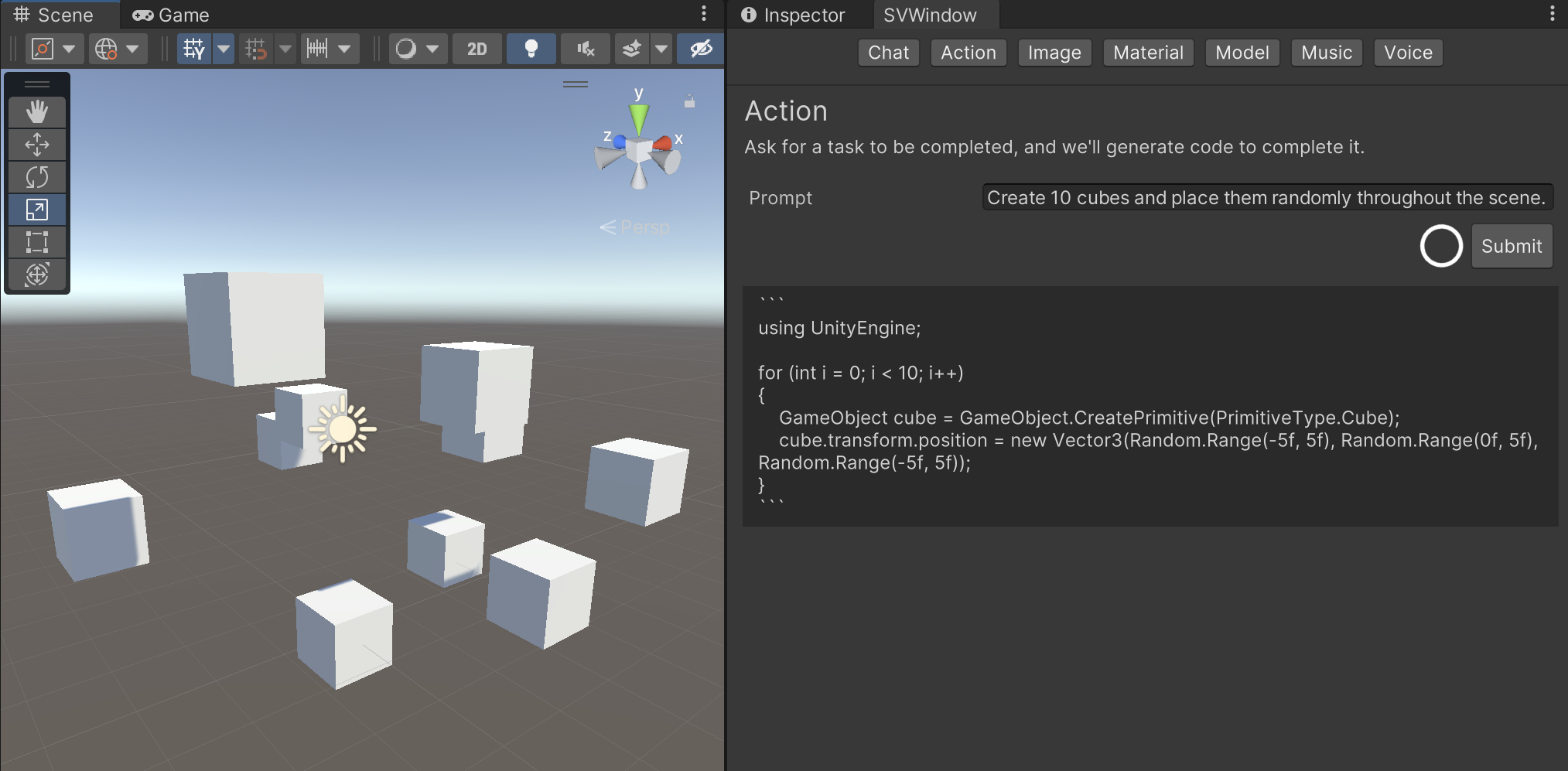The width and height of the screenshot is (1568, 771).
Task: Select the combined Transform tool
Action: click(x=36, y=275)
